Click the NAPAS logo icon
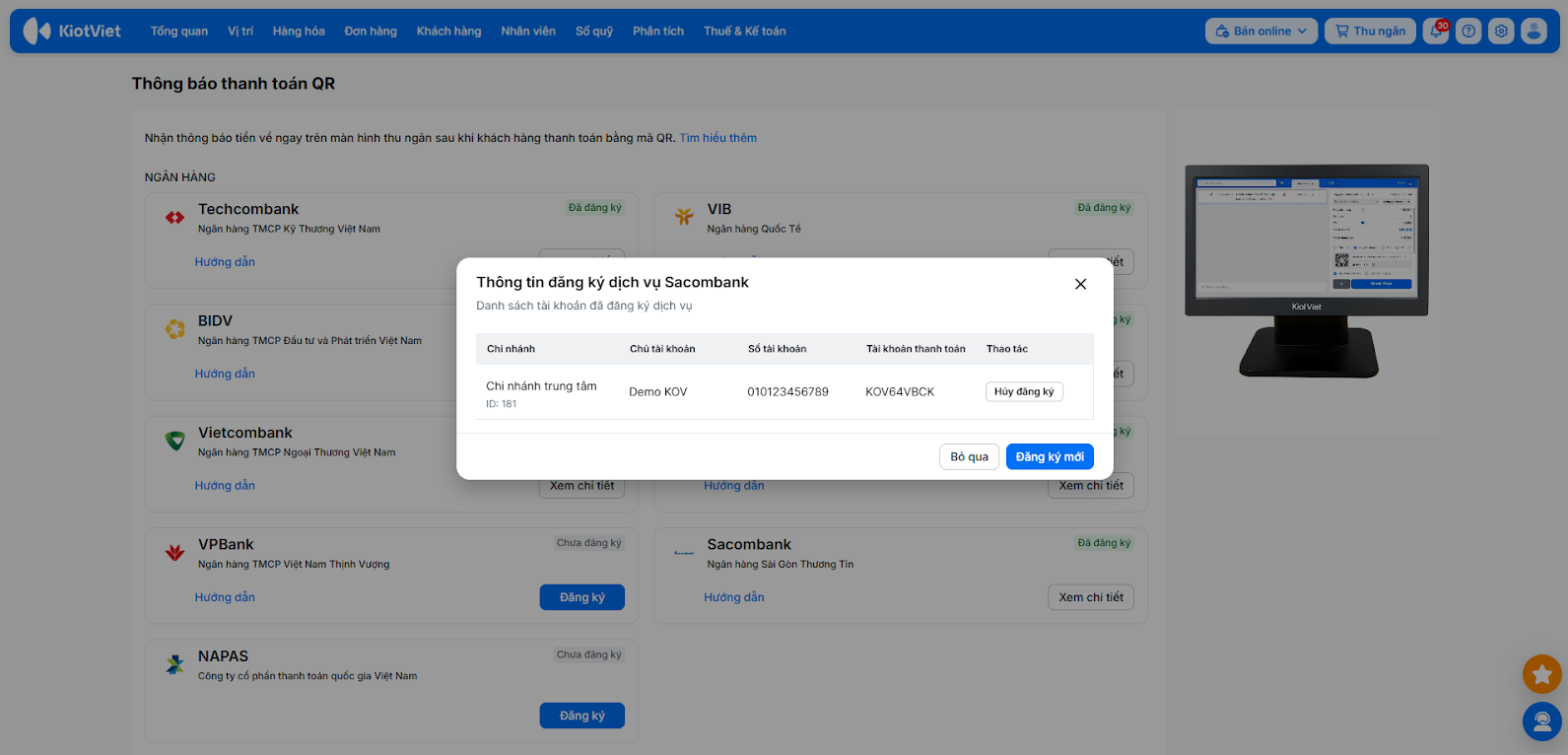 (174, 664)
